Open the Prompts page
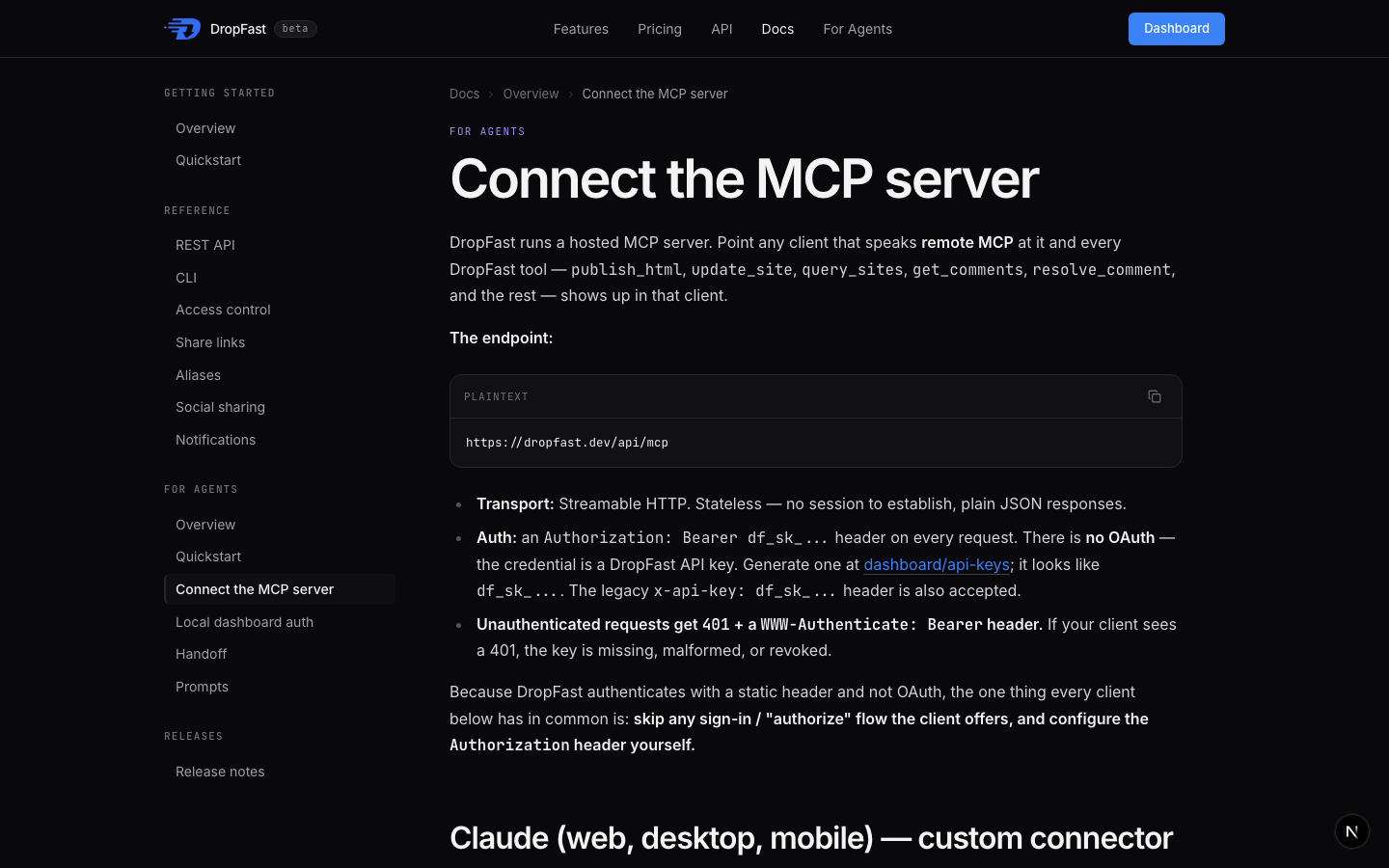This screenshot has height=868, width=1389. (x=280, y=687)
